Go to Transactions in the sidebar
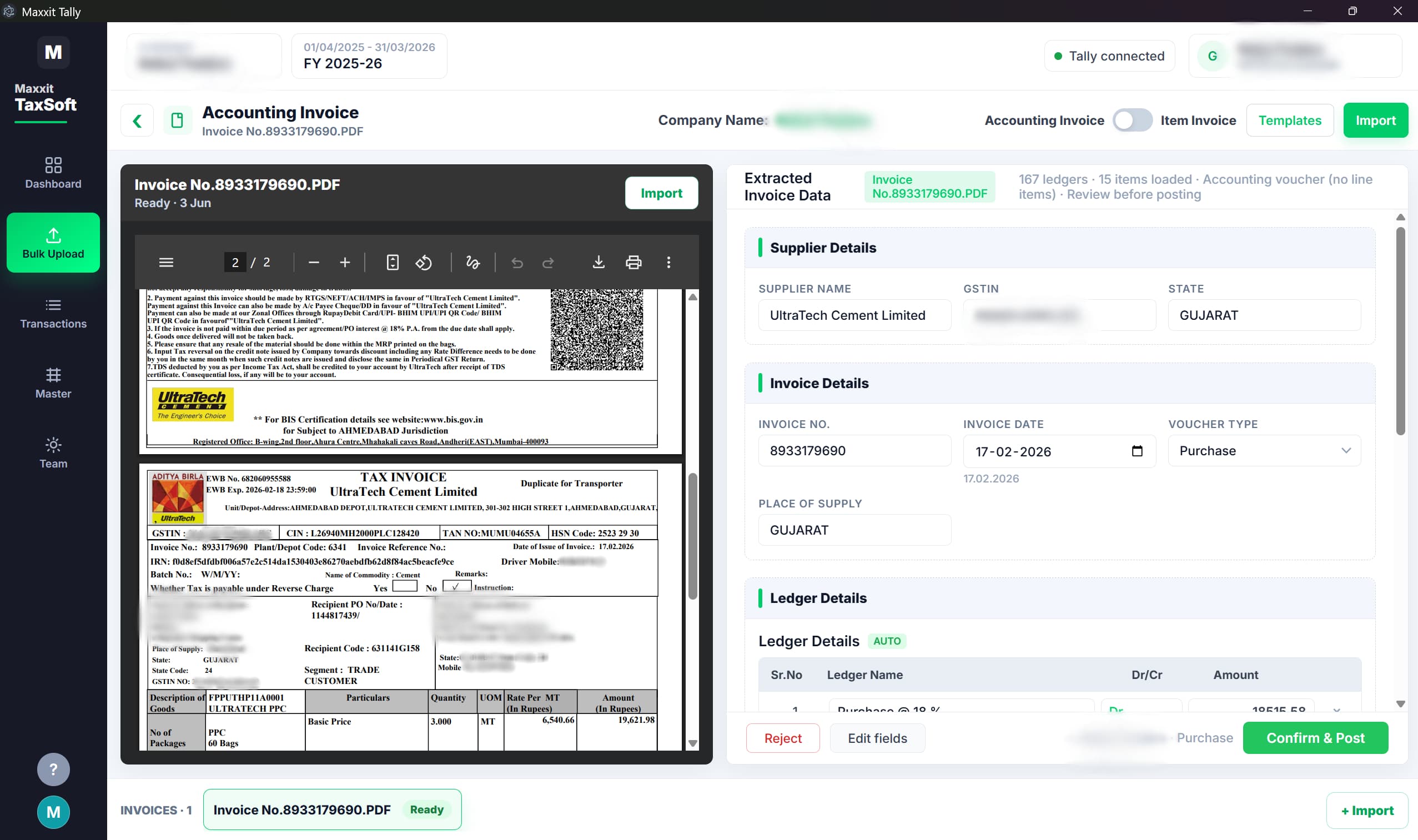Viewport: 1418px width, 840px height. 53,313
